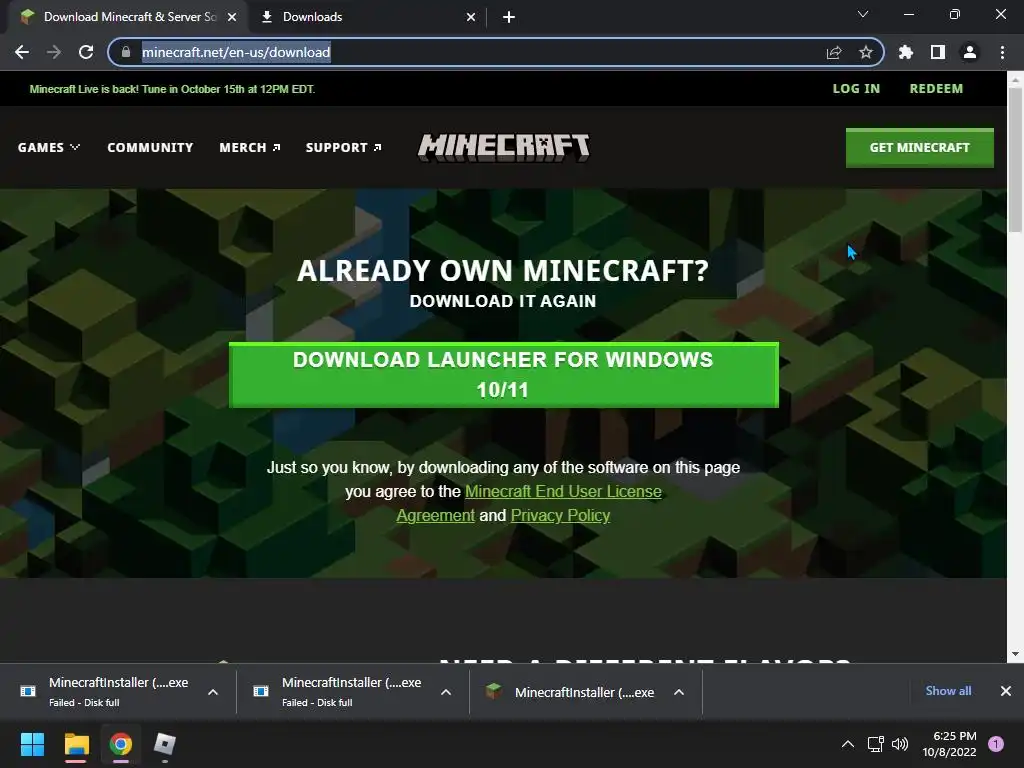Click the Minecraft Live announcement text

172,89
